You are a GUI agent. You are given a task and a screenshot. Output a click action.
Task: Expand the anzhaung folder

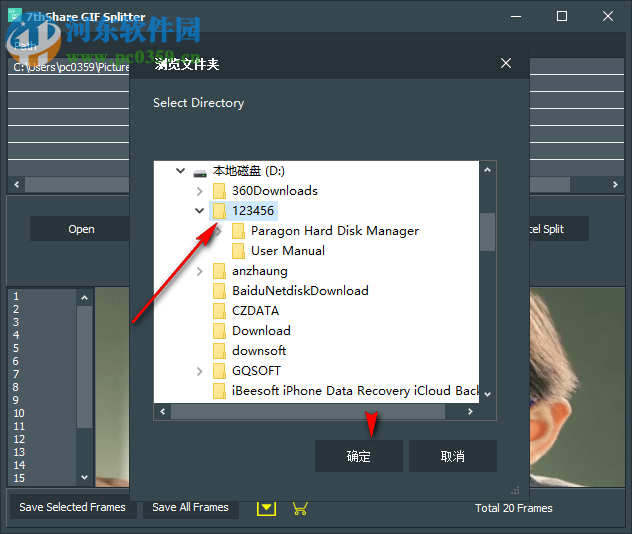pyautogui.click(x=200, y=271)
